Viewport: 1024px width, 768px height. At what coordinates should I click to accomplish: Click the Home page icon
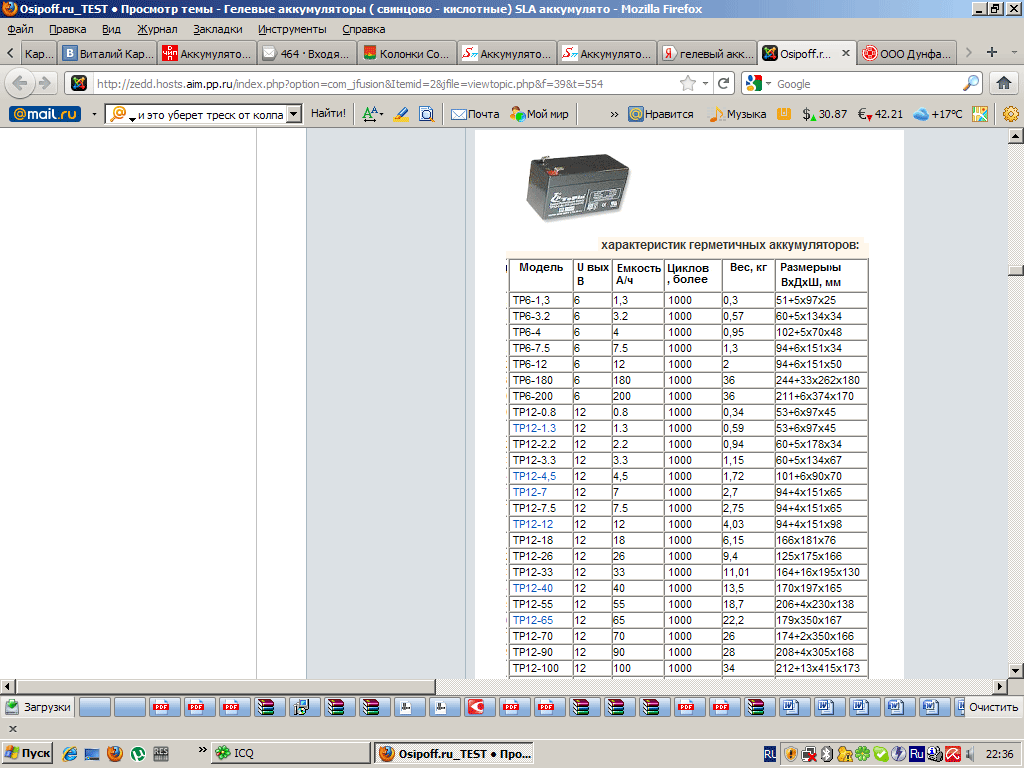[1004, 83]
